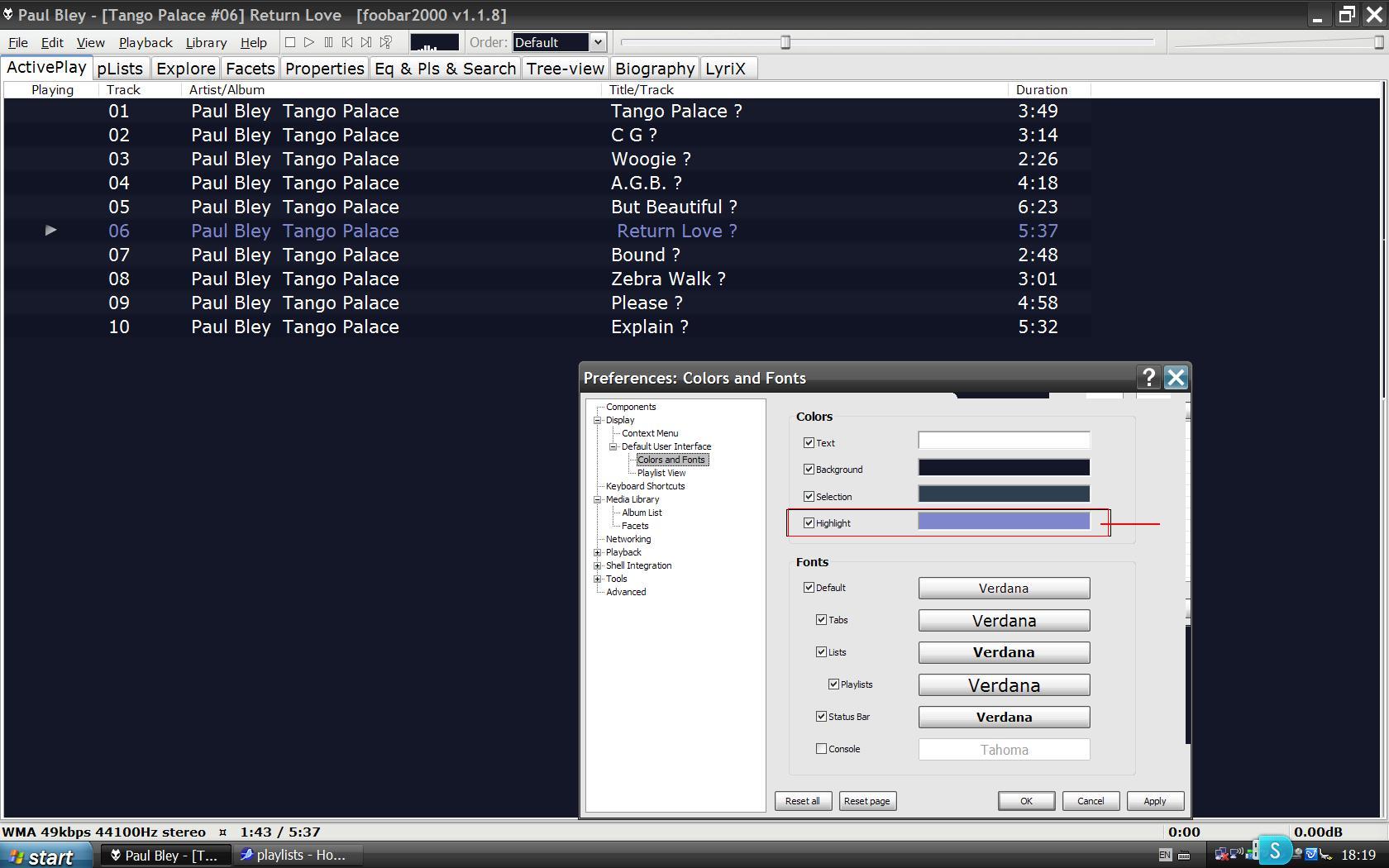The height and width of the screenshot is (868, 1389).
Task: Collapse the Media Library tree node
Action: (598, 499)
